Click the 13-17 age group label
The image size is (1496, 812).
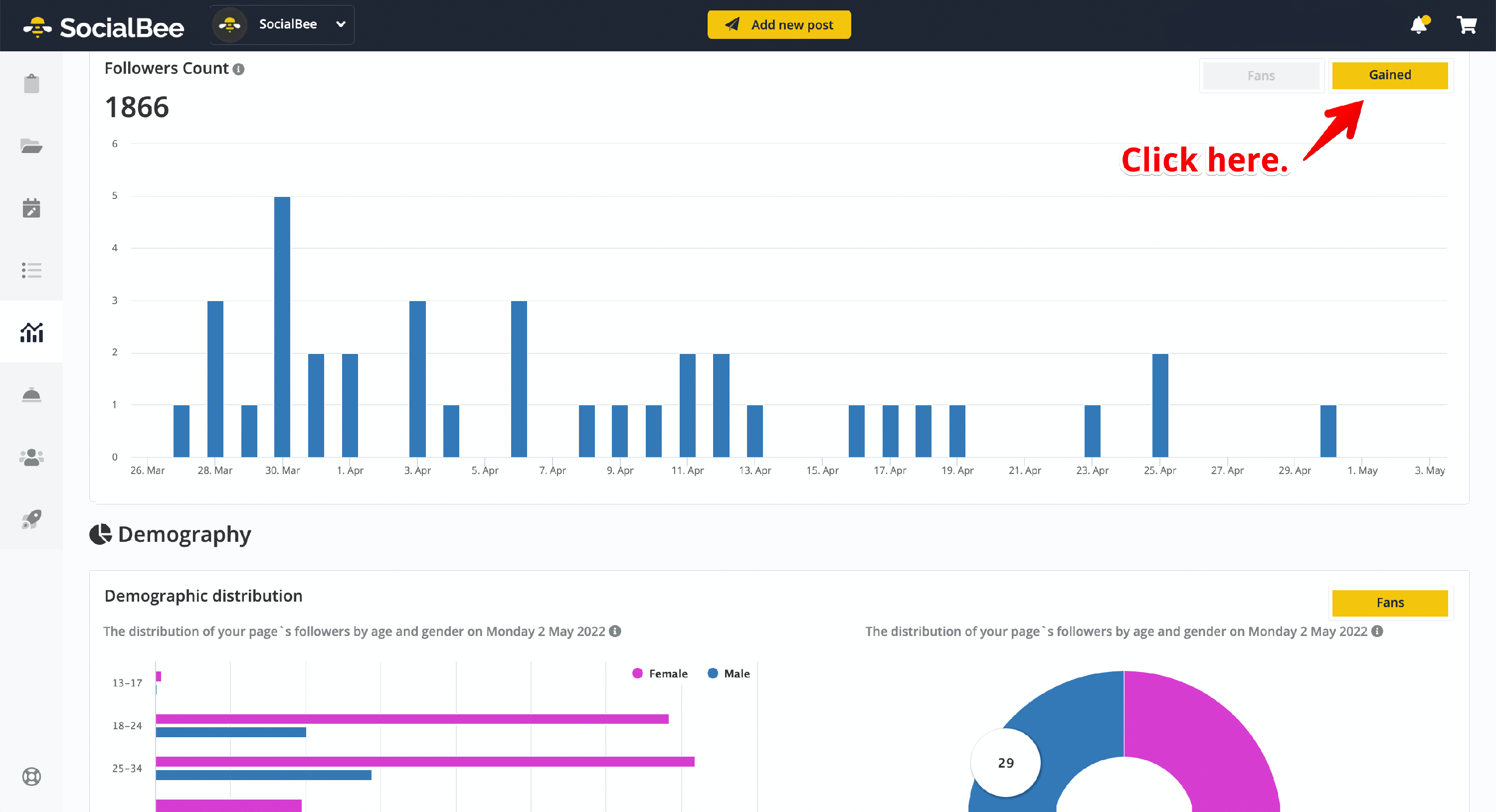coord(127,682)
